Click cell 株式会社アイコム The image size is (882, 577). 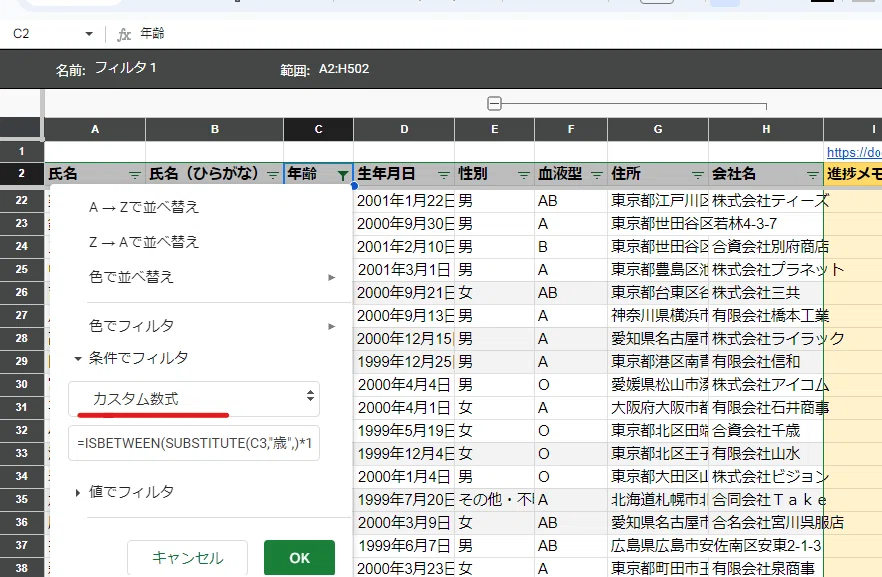(x=766, y=385)
